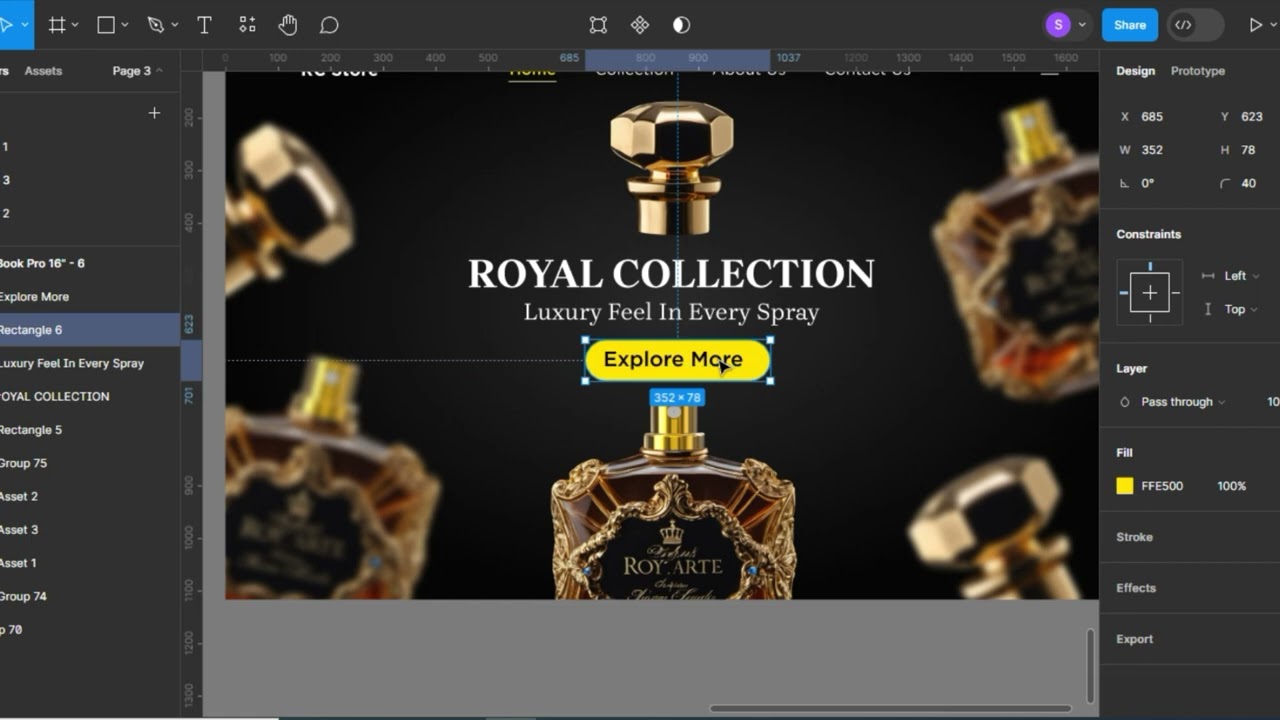Open Frame tool options dropdown arrow
The width and height of the screenshot is (1280, 720).
click(x=75, y=25)
